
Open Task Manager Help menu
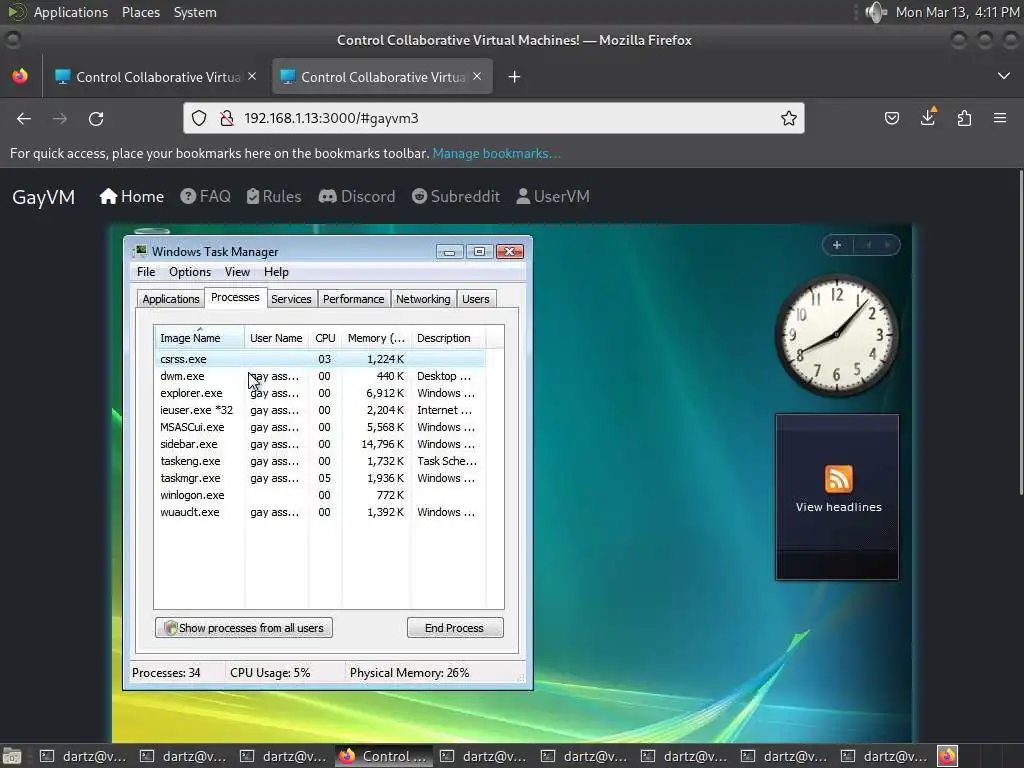pyautogui.click(x=276, y=272)
